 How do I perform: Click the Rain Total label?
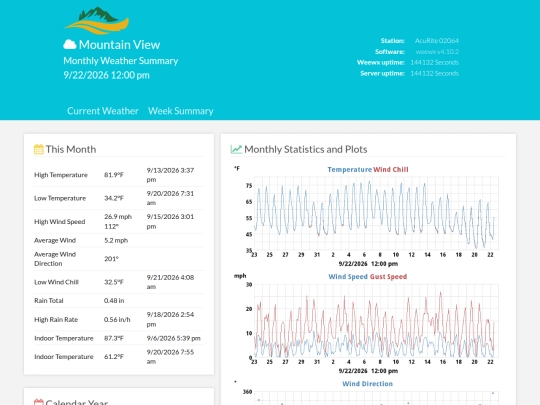click(x=49, y=301)
